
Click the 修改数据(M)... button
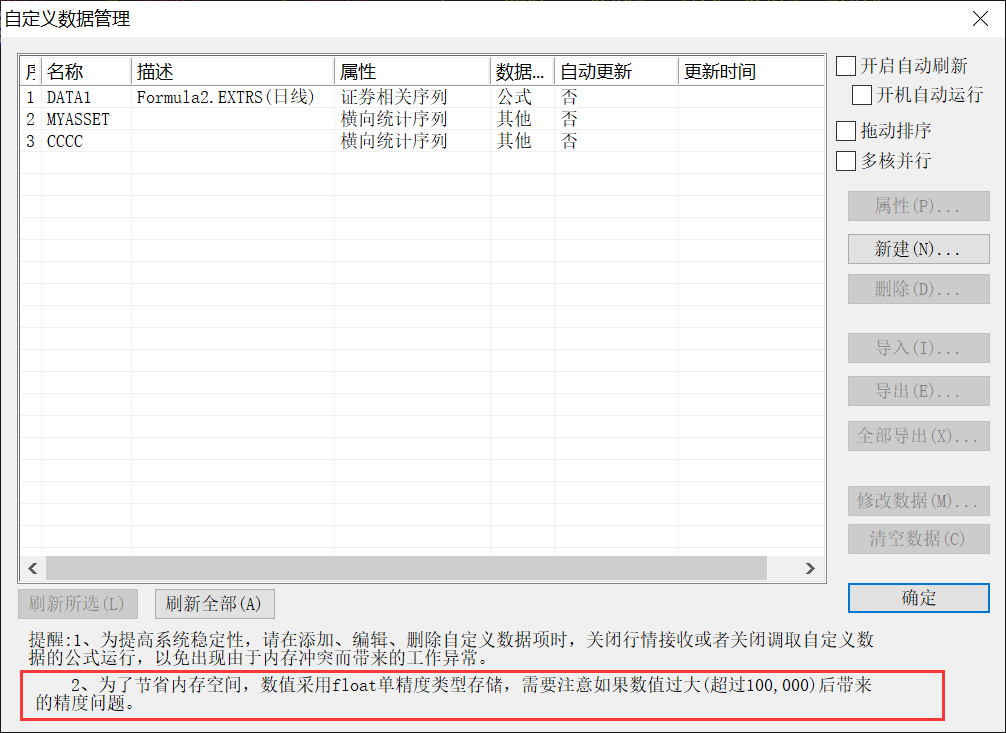[x=919, y=501]
